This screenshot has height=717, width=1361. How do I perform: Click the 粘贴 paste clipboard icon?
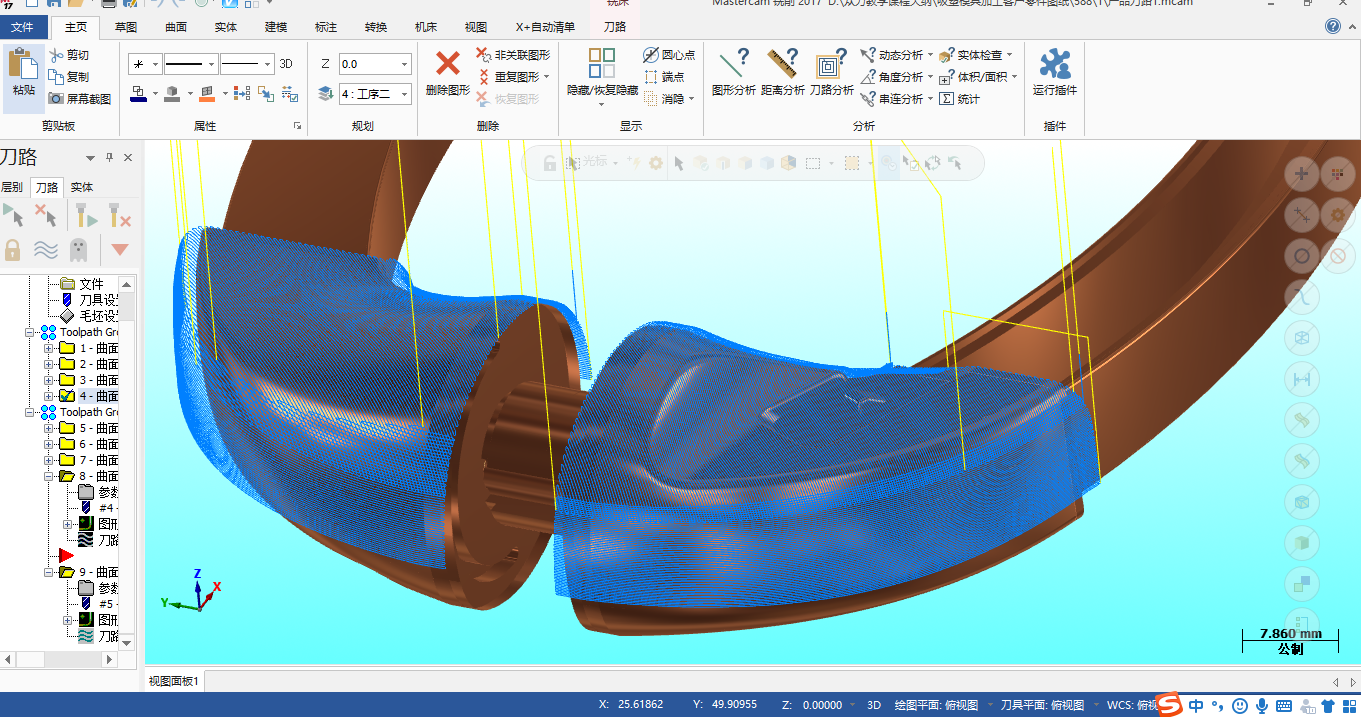point(22,65)
